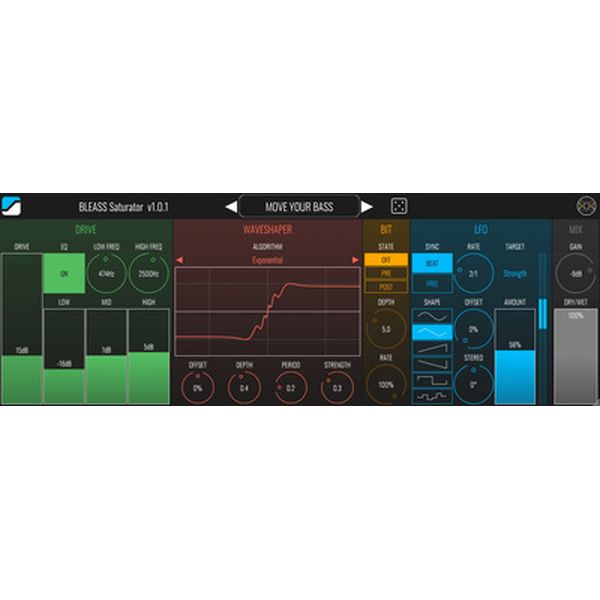This screenshot has height=600, width=600.
Task: Click the DRIVE level slider
Action: point(23,328)
